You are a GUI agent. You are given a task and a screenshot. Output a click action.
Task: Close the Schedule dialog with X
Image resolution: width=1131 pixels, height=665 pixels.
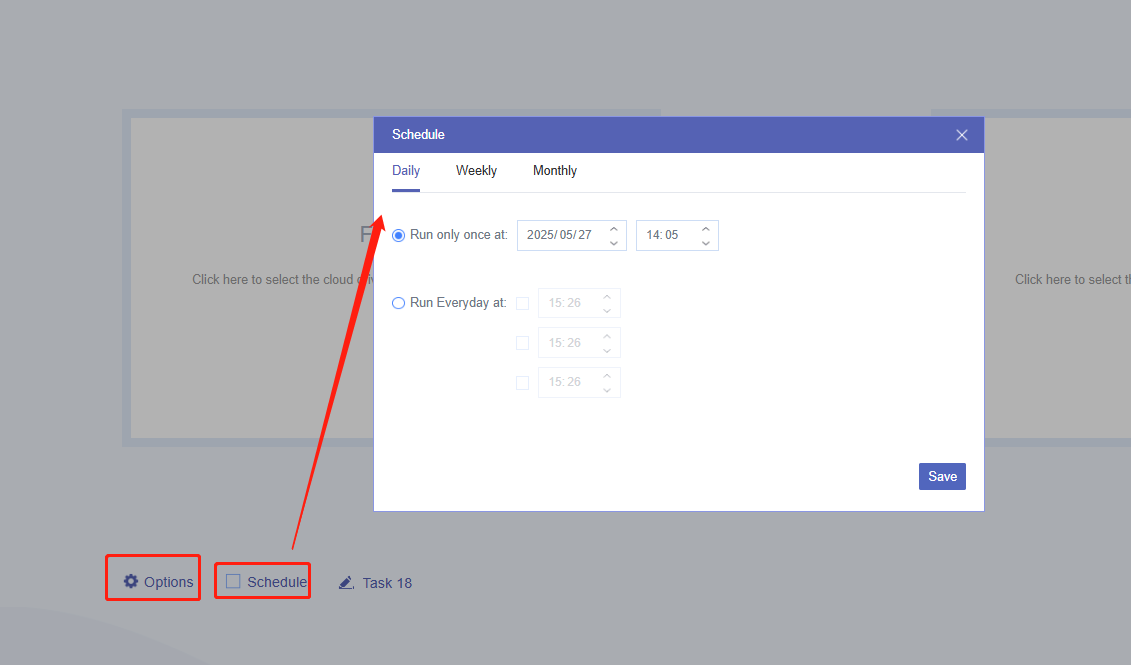pyautogui.click(x=961, y=135)
